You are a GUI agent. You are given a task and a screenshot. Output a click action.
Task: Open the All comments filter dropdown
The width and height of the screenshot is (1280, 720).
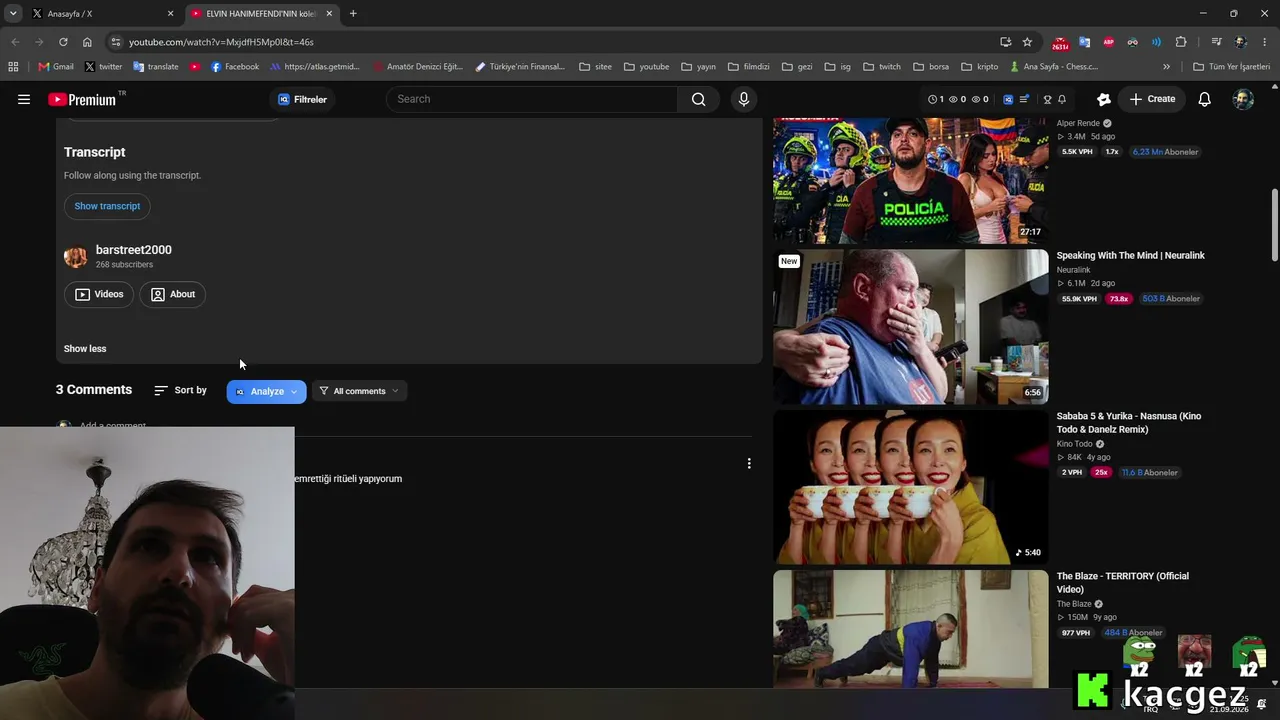click(359, 391)
